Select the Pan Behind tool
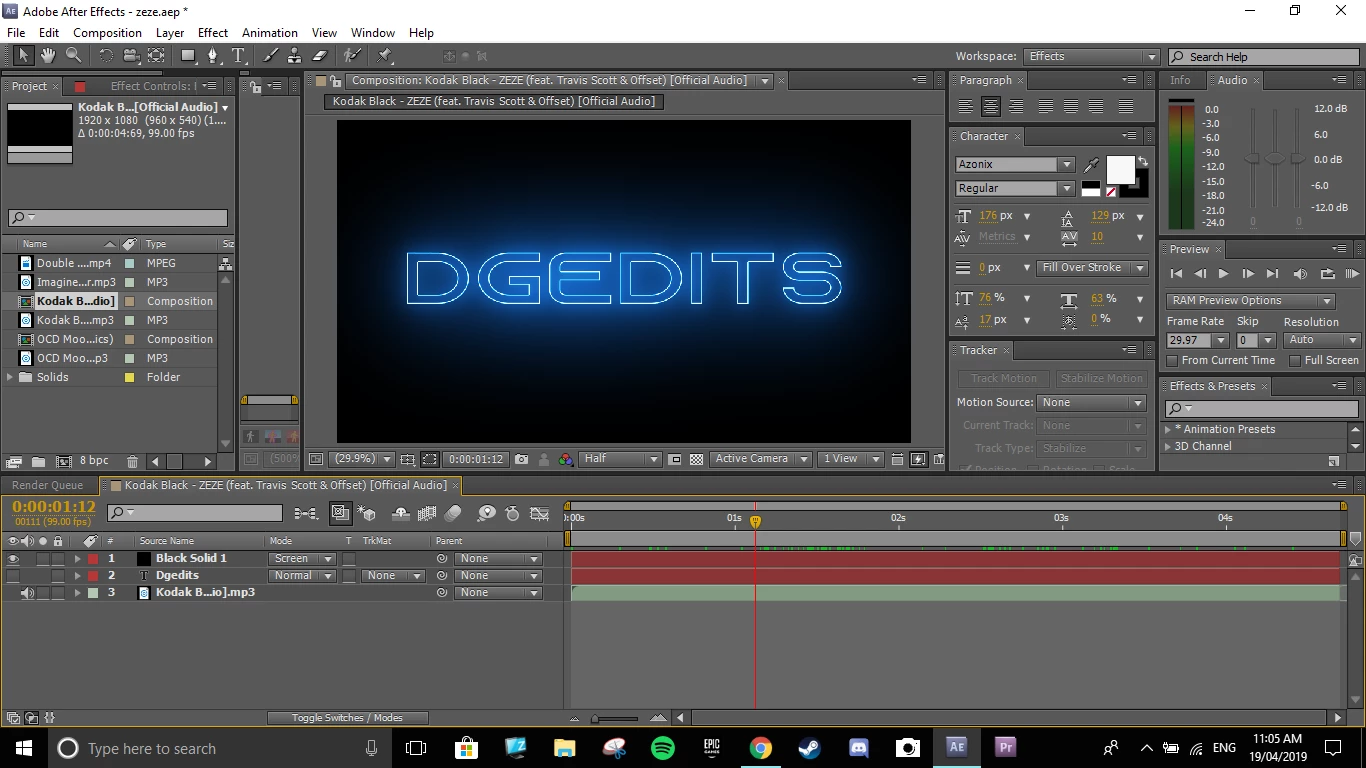The height and width of the screenshot is (768, 1366). 157,56
